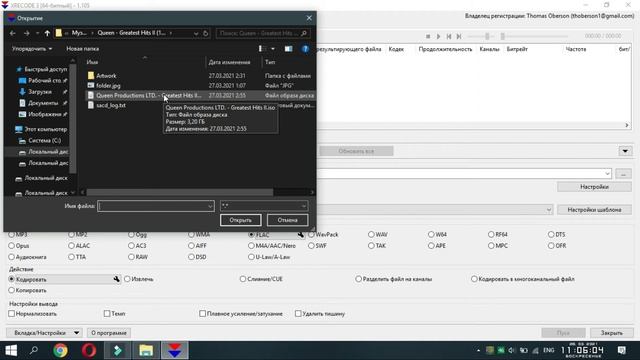Adjust the volume slider
Image resolution: width=640 pixels, height=360 pixels.
487,36
